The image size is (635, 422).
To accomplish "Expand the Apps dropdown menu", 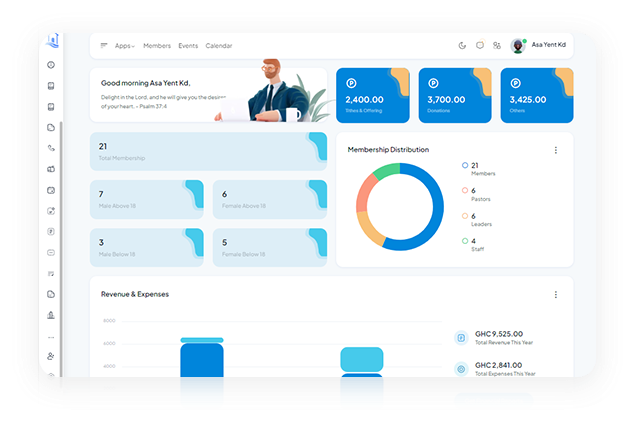I will 125,46.
